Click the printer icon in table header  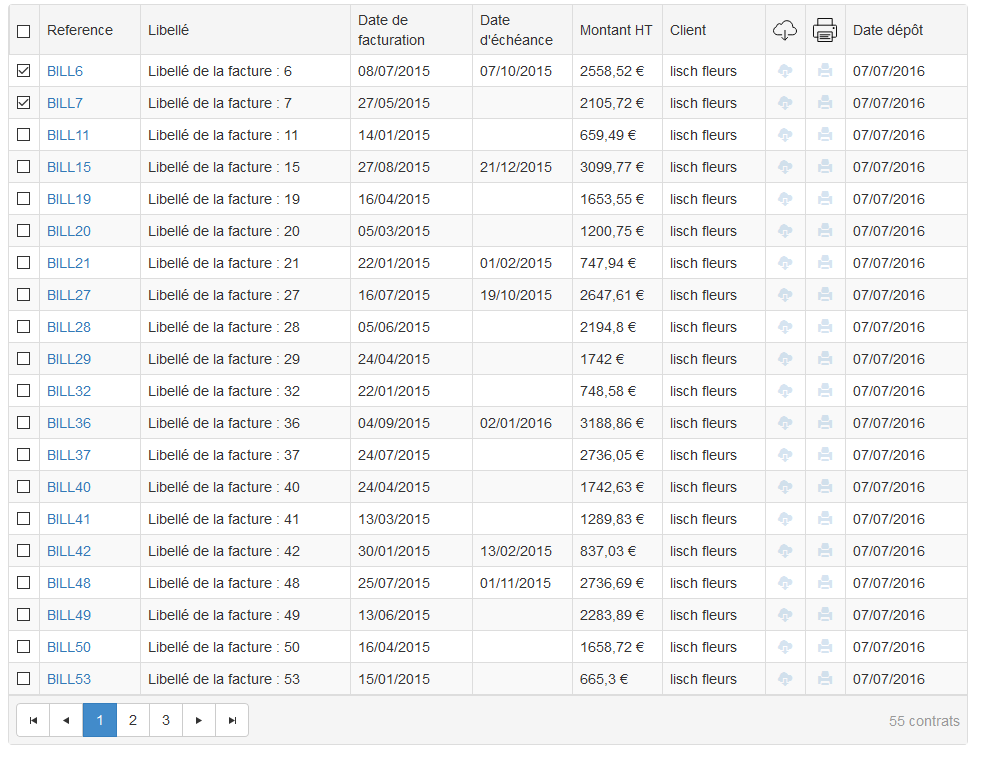click(825, 30)
